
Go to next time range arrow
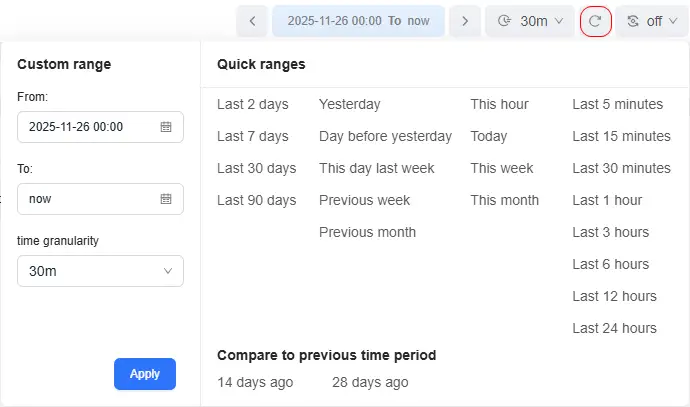point(465,20)
